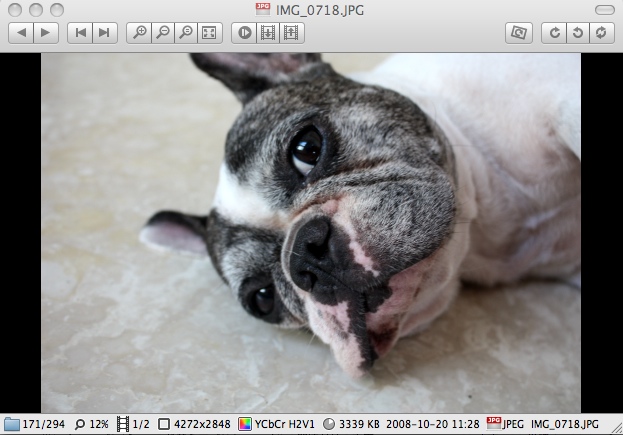The height and width of the screenshot is (435, 623).
Task: Set zoom to actual size
Action: click(186, 33)
